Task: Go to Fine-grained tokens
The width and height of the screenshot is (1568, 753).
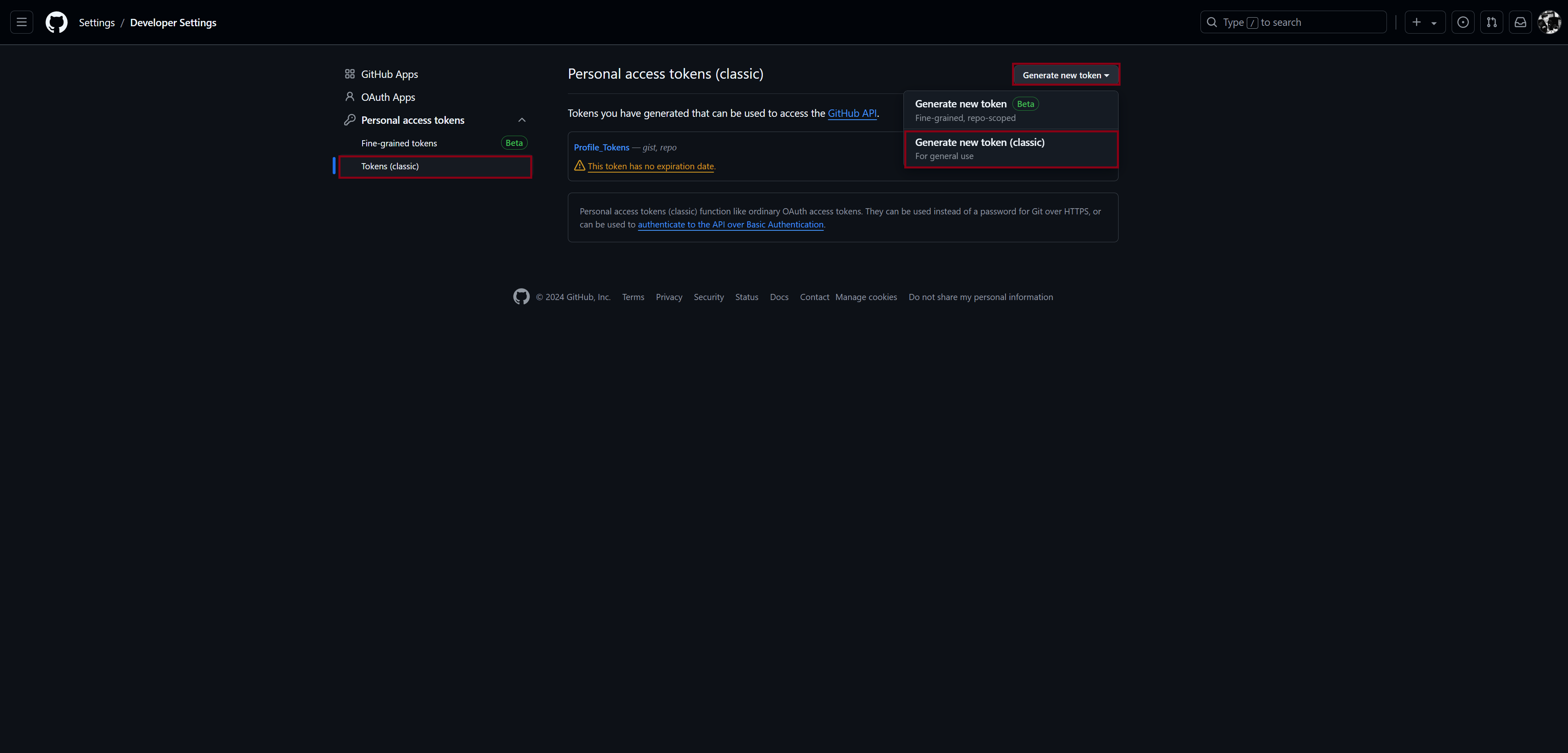Action: (399, 143)
